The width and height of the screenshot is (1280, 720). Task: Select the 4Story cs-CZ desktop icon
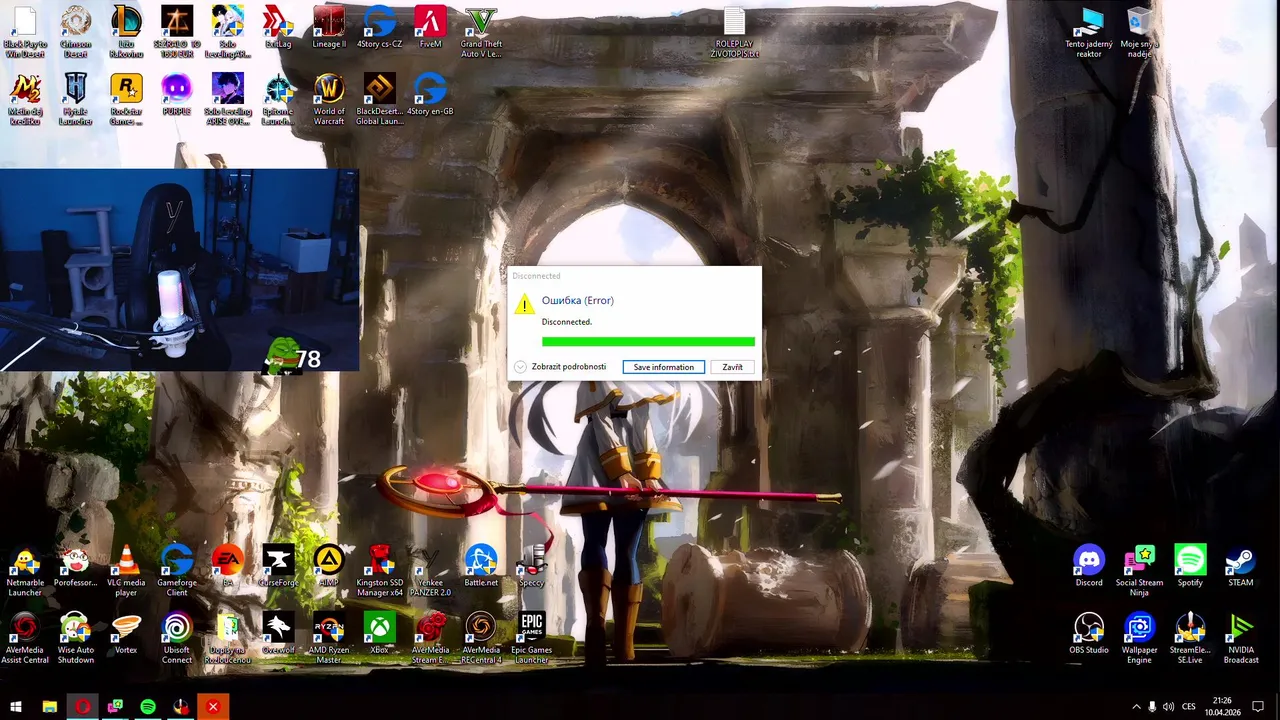click(380, 28)
